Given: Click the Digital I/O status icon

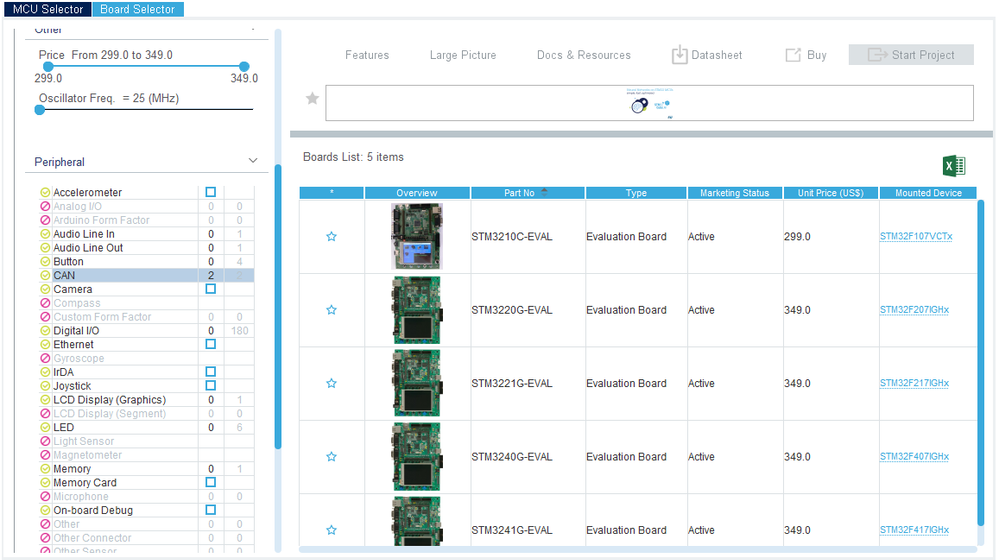Looking at the screenshot, I should coord(45,331).
